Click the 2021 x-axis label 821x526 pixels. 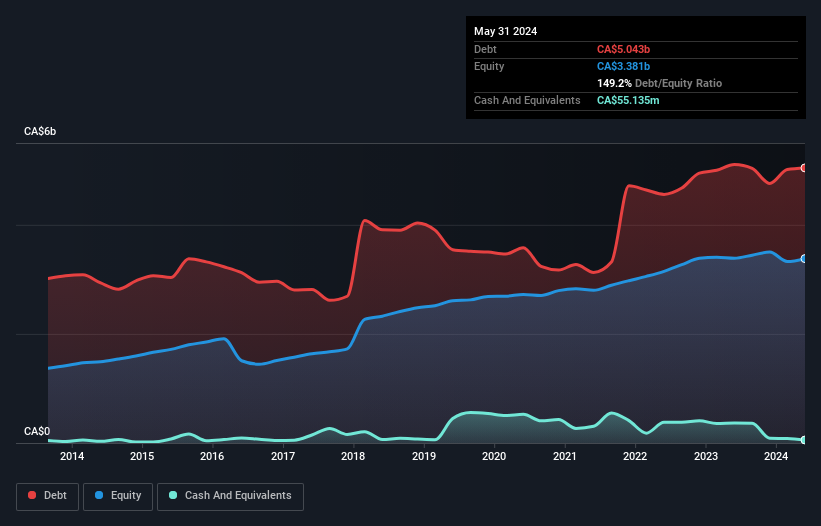click(x=564, y=456)
